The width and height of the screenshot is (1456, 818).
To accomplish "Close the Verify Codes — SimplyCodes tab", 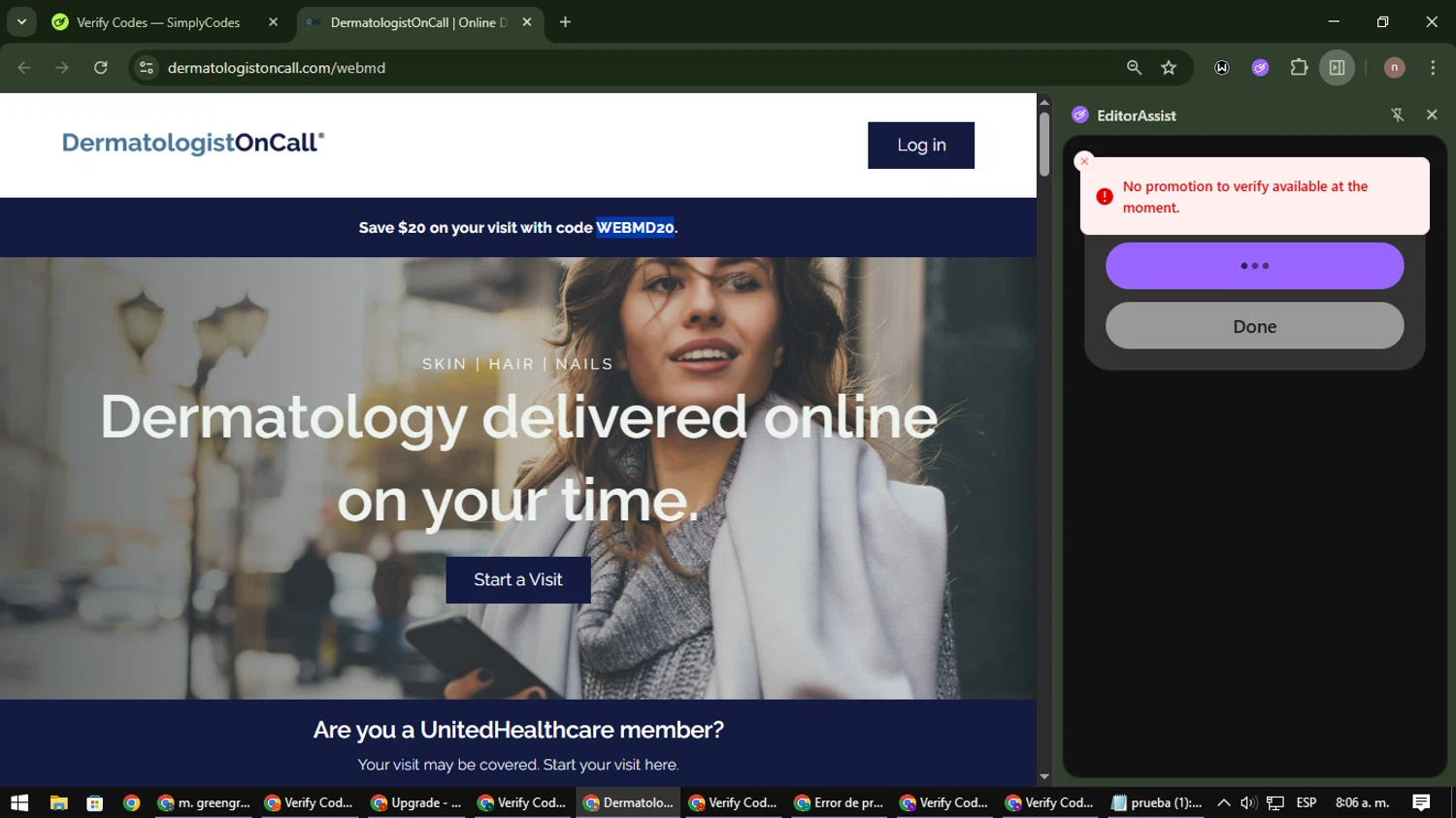I will click(x=273, y=21).
